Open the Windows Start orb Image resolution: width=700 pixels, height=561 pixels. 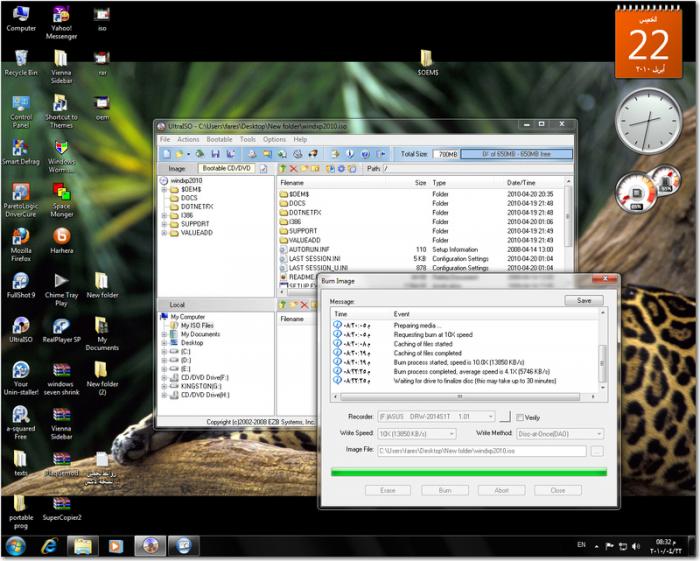(16, 546)
